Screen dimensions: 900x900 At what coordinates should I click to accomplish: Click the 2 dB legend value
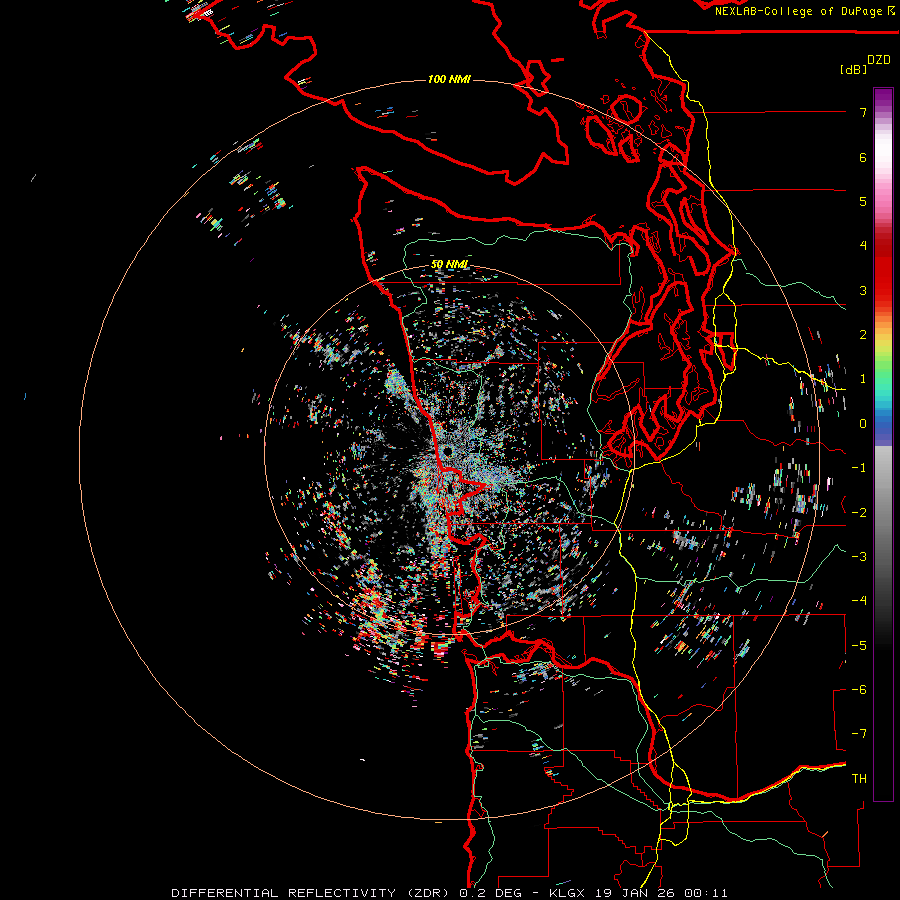[863, 335]
